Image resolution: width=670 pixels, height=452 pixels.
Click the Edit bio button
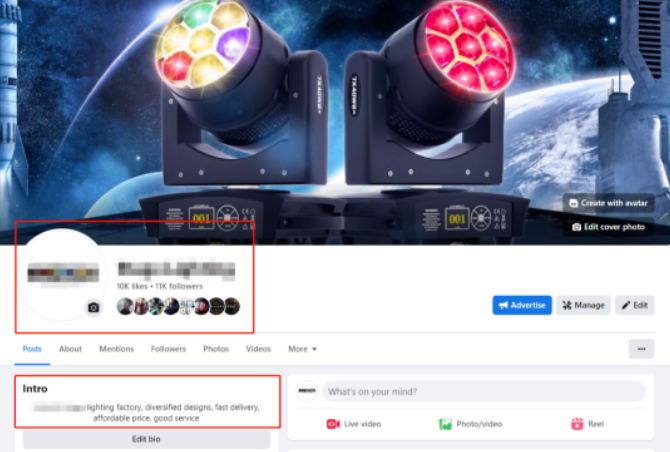[146, 439]
